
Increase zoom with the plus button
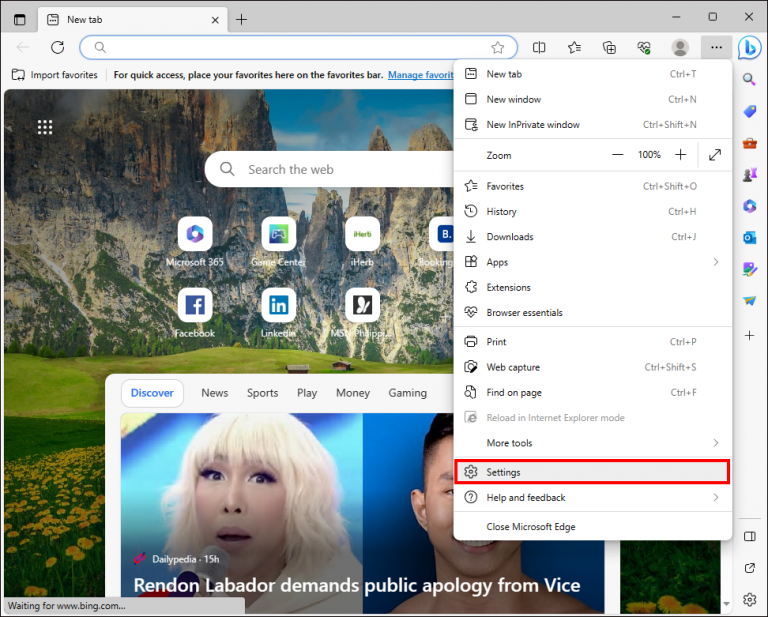pyautogui.click(x=680, y=155)
